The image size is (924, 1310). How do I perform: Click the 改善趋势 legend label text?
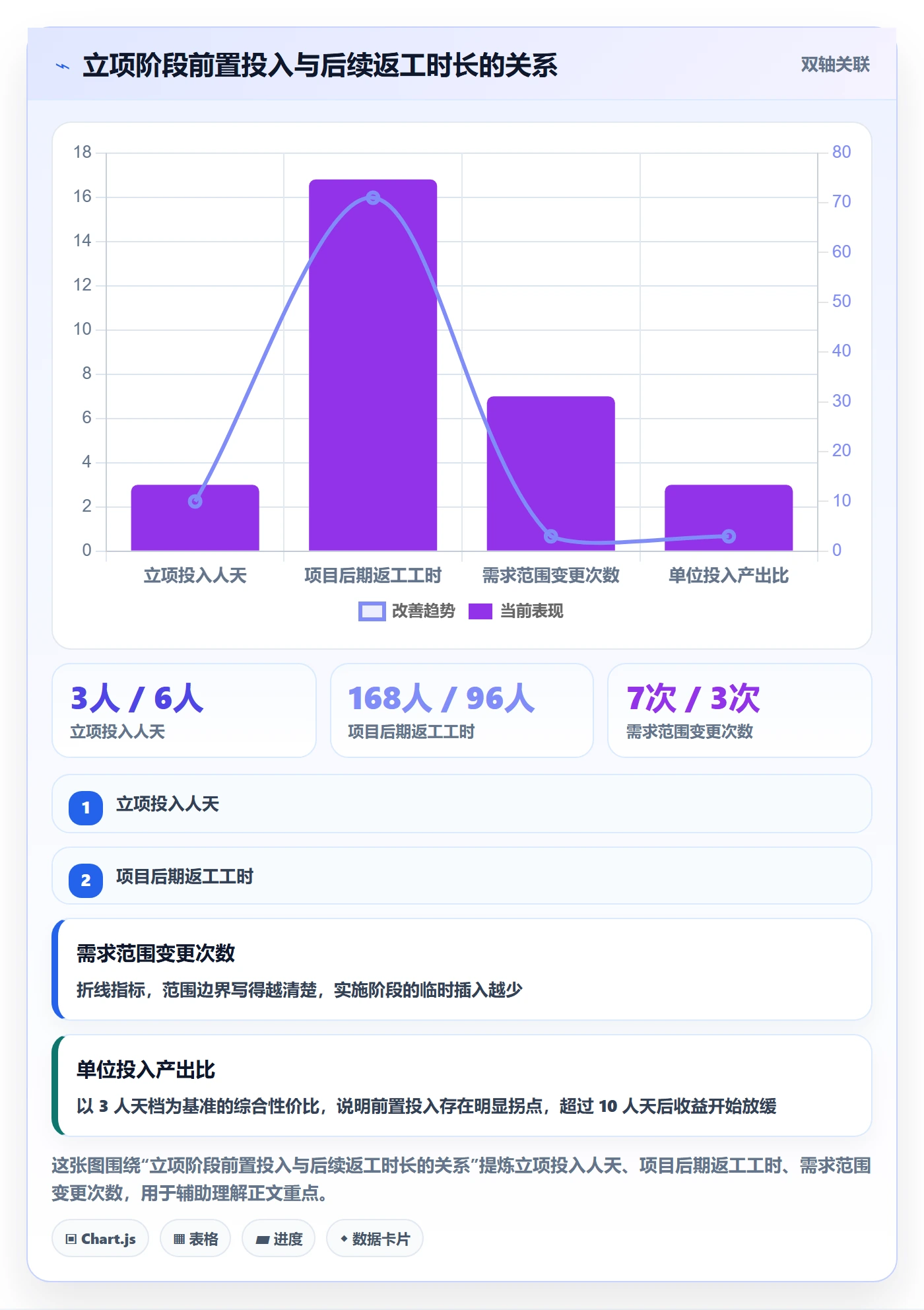(424, 611)
